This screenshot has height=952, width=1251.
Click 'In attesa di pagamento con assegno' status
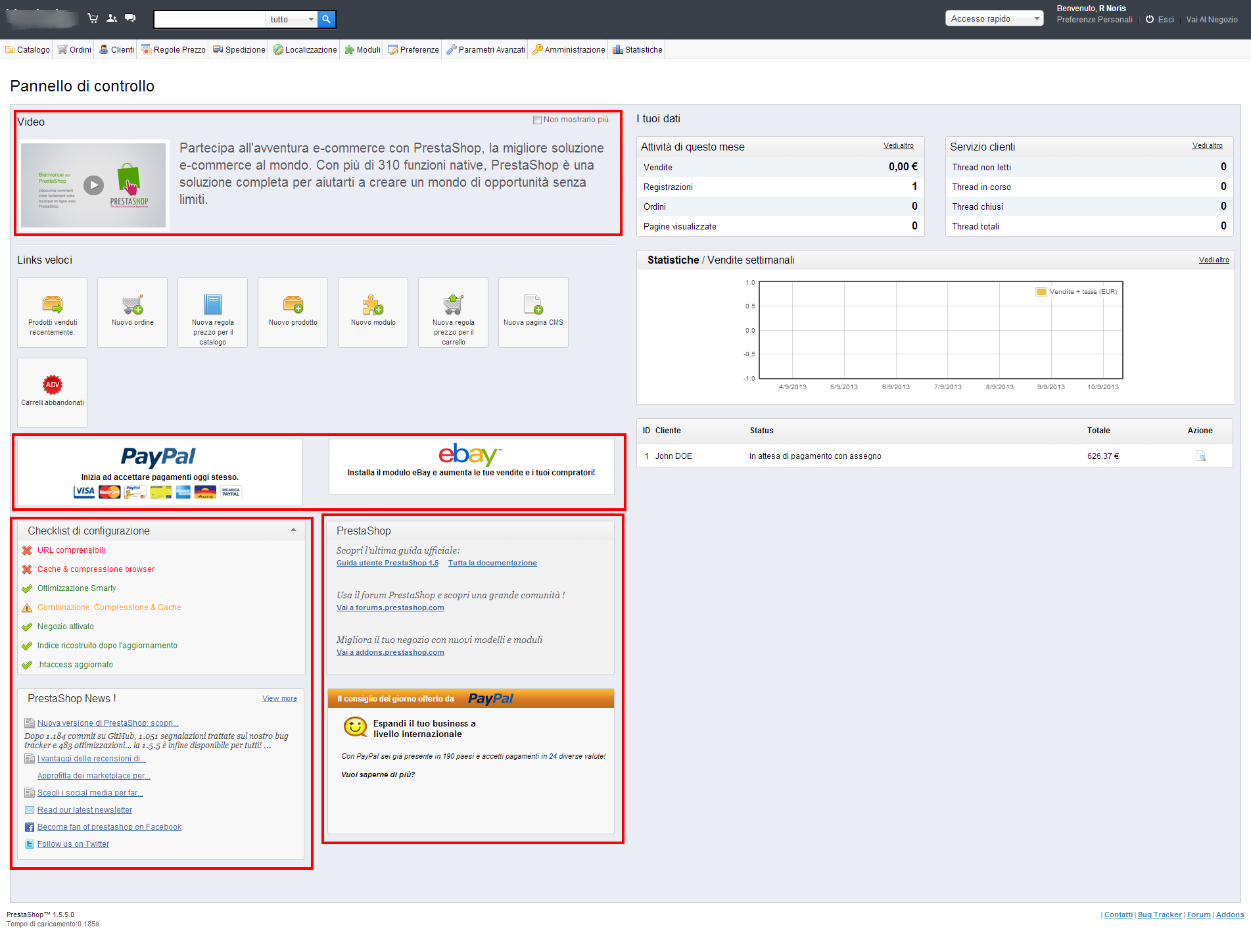(815, 456)
